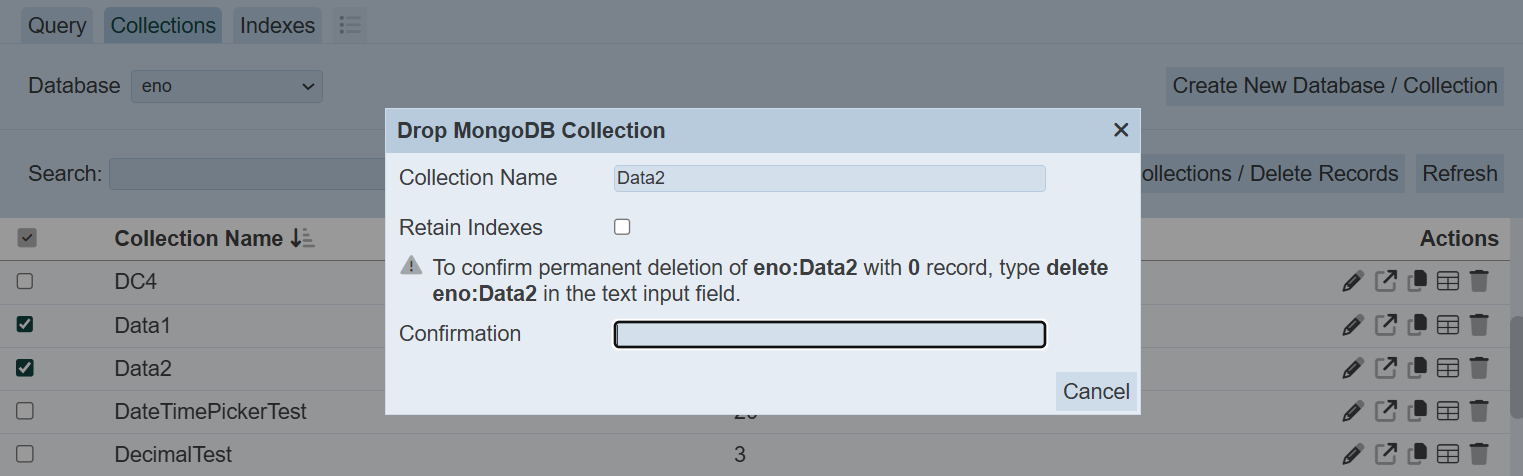Image resolution: width=1523 pixels, height=476 pixels.
Task: Click the trash icon in the DC4 row
Action: 1479,282
